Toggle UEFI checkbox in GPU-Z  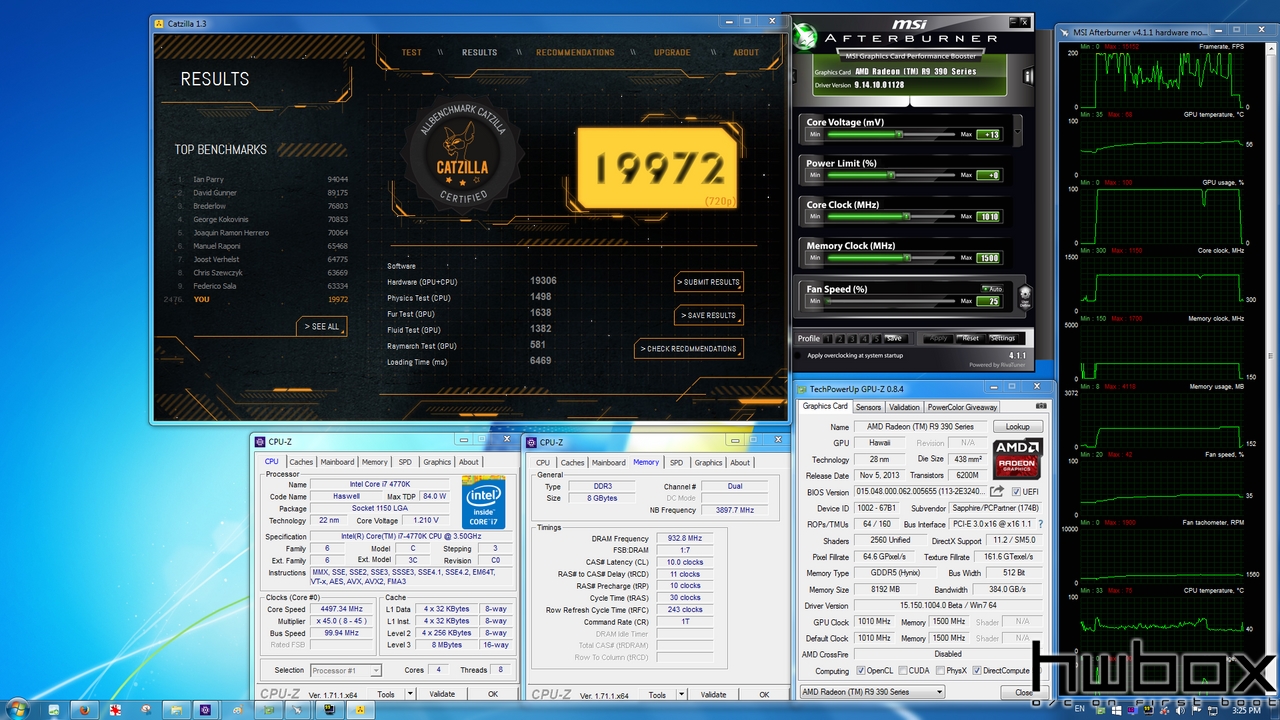click(x=1016, y=492)
